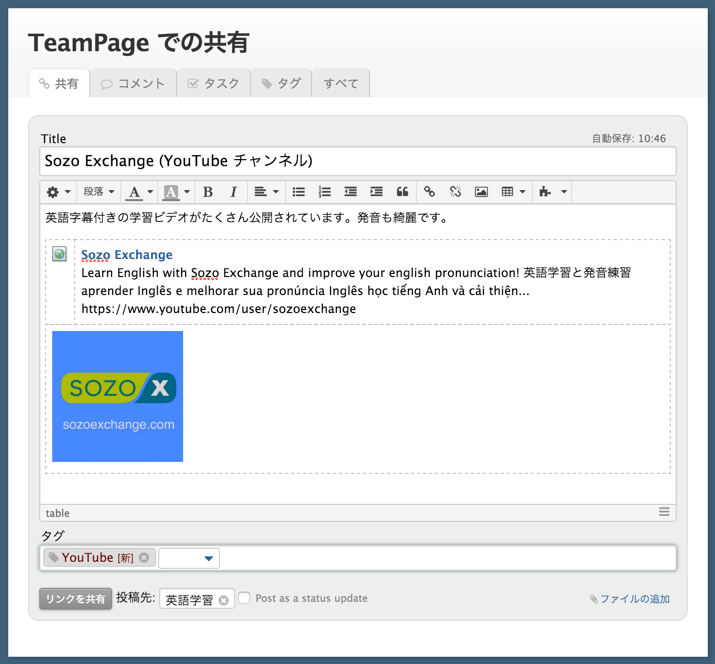
Task: Decrease indent of the text
Action: coord(351,192)
